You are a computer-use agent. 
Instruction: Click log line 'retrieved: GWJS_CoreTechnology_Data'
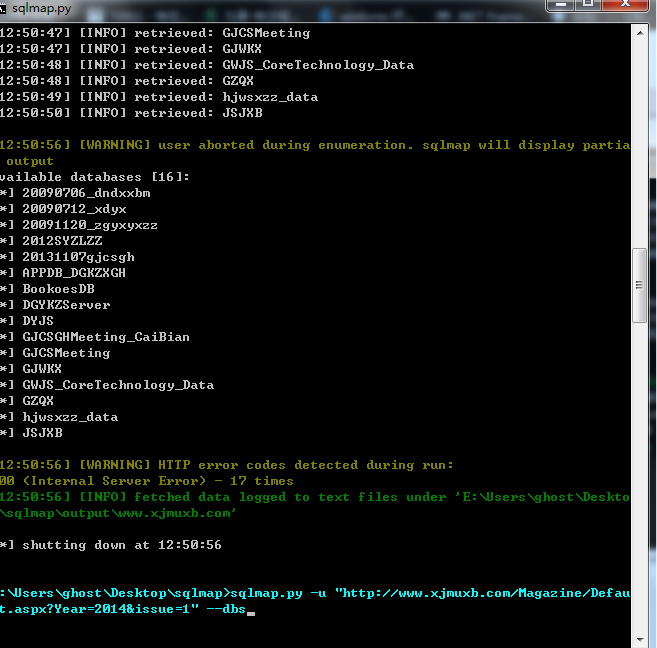[x=207, y=65]
